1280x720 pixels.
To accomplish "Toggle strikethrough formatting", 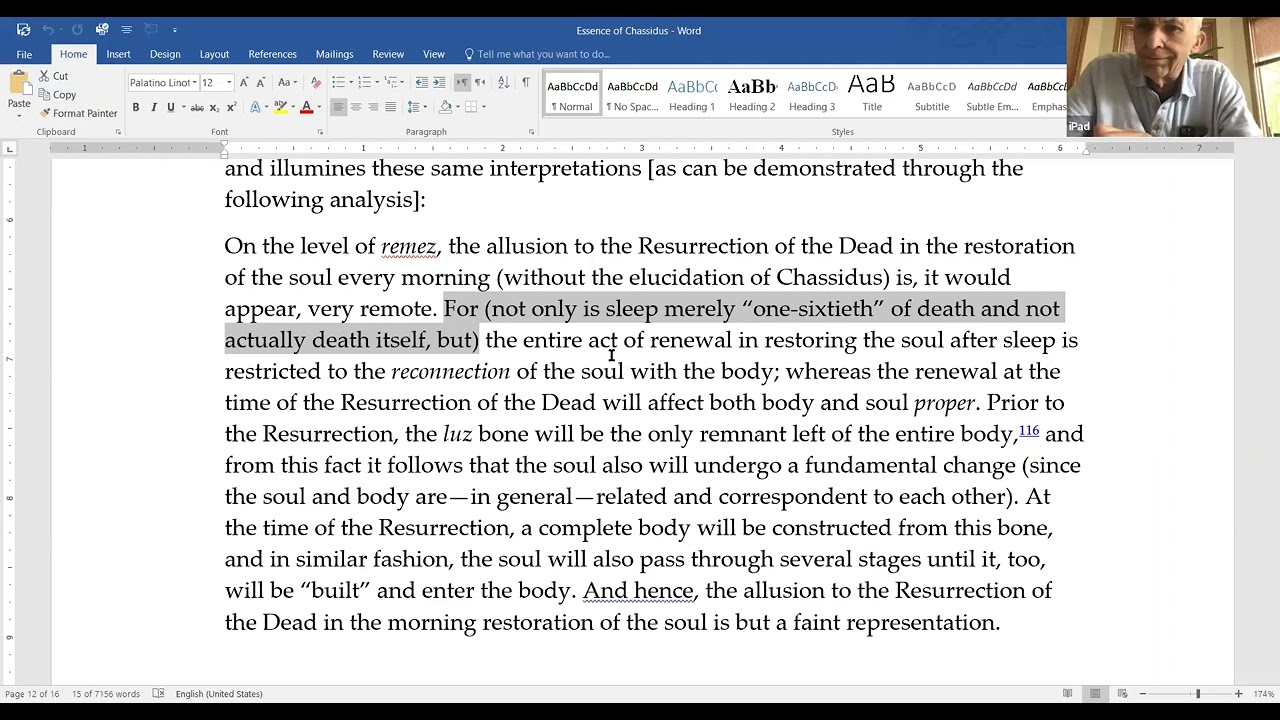I will coord(197,107).
